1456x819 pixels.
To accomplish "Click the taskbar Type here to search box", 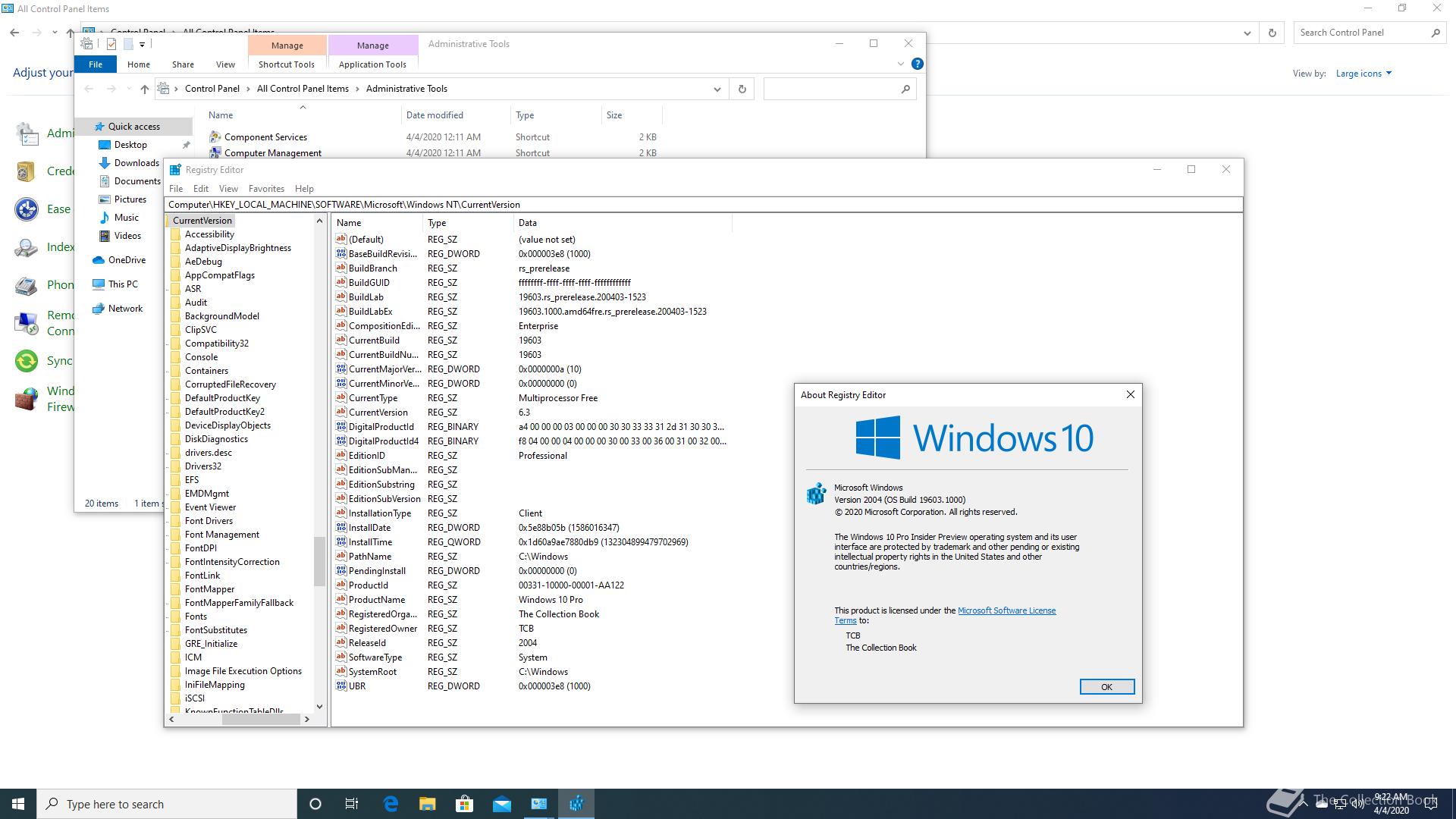I will pyautogui.click(x=167, y=804).
